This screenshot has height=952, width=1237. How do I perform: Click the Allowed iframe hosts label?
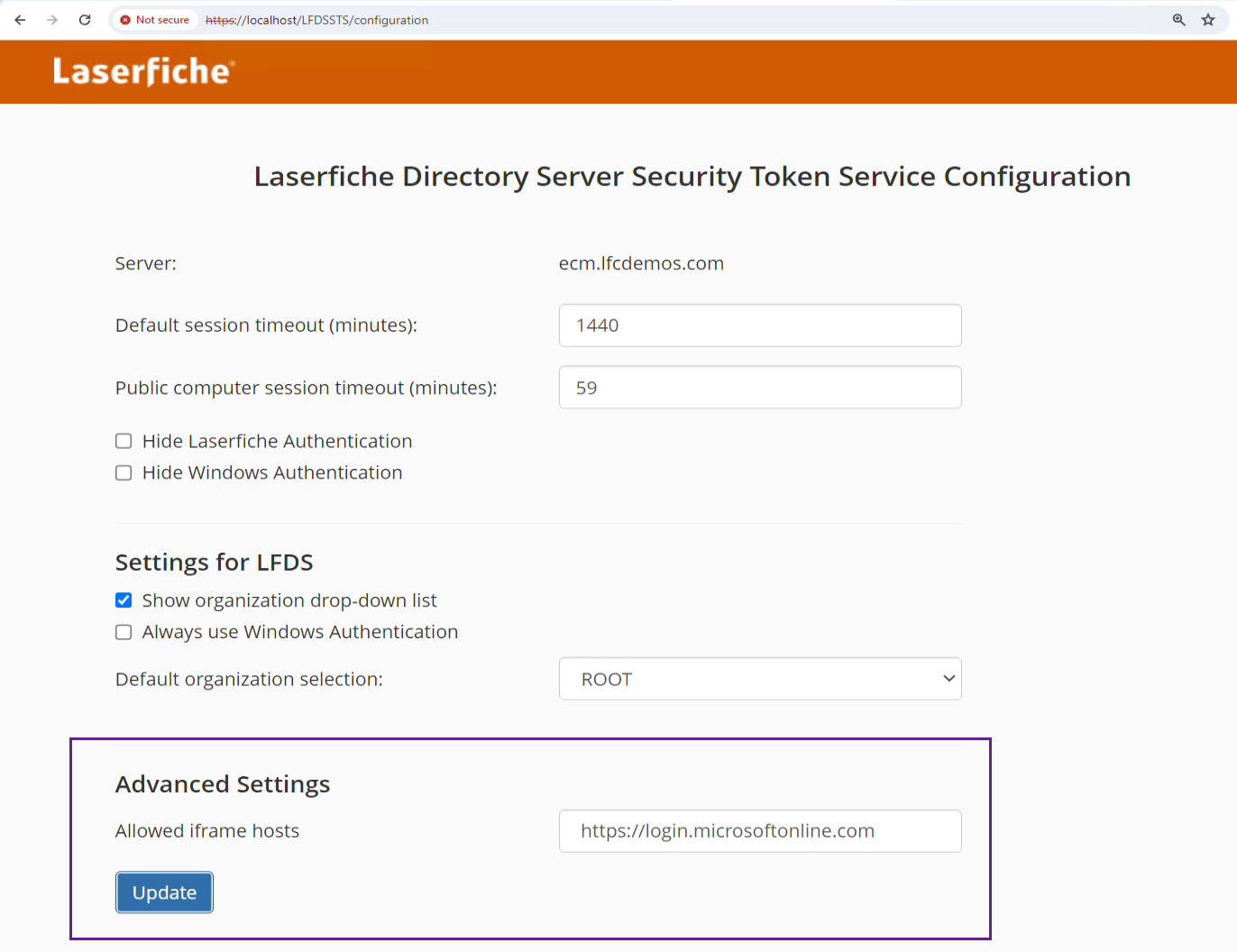(x=207, y=831)
